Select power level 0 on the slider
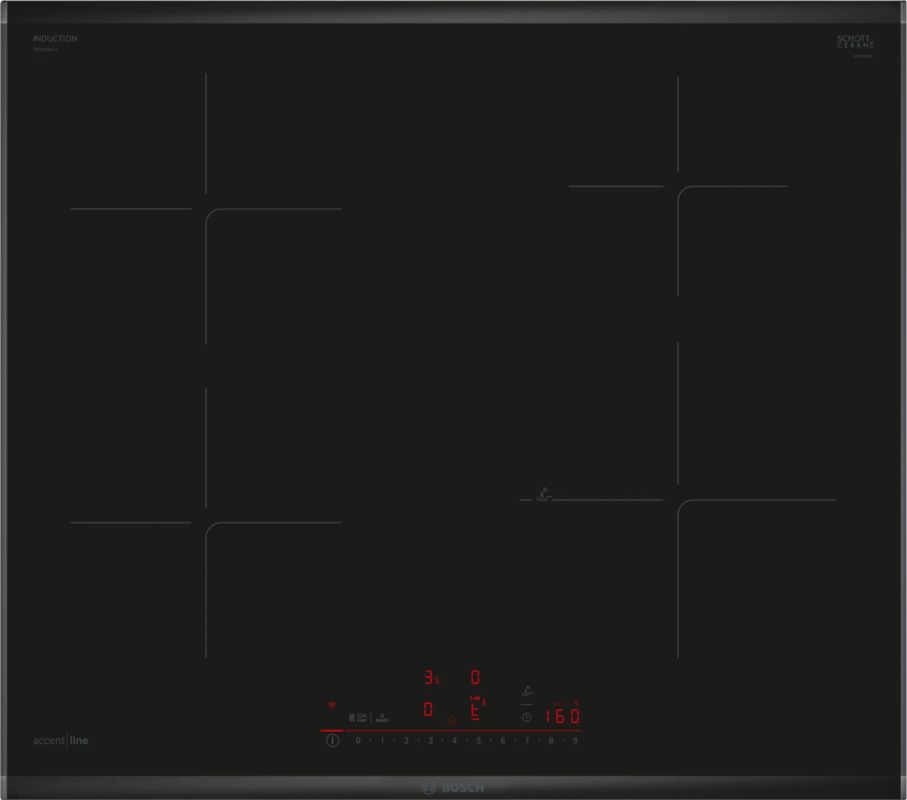Screen dimensions: 907x800 point(357,741)
